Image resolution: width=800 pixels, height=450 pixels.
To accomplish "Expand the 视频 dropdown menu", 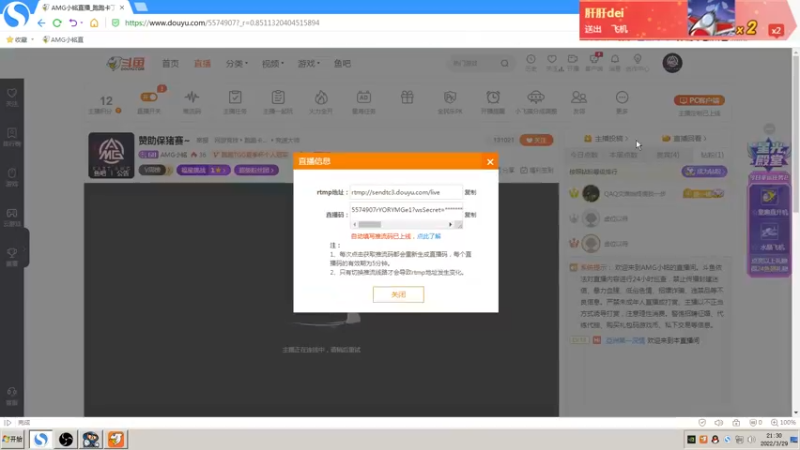I will click(272, 64).
